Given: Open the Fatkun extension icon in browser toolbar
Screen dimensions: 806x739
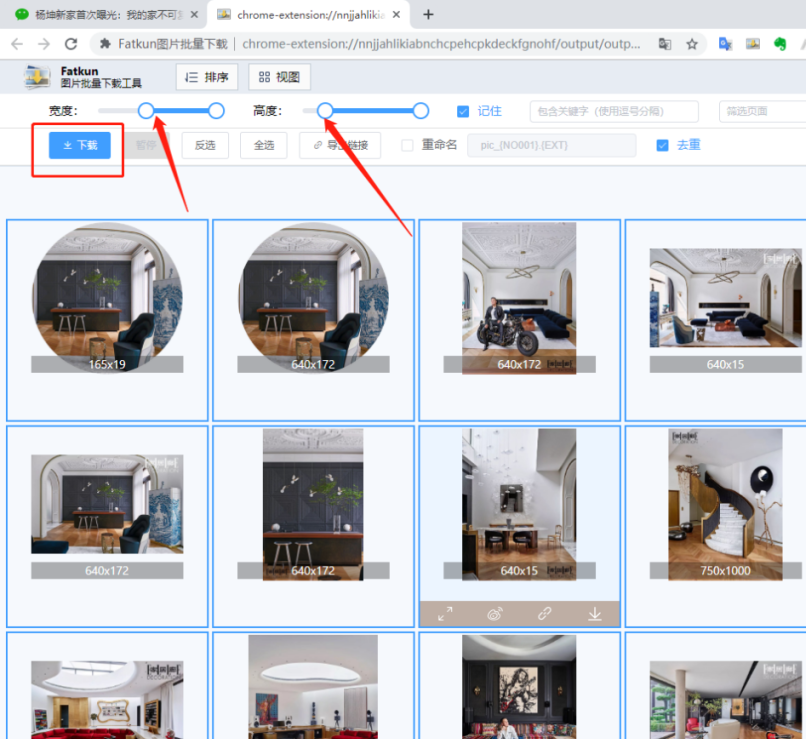Looking at the screenshot, I should [753, 44].
